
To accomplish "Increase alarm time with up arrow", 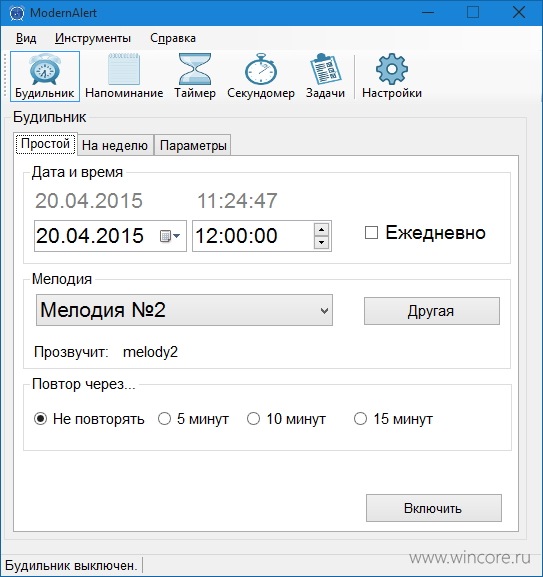I will (322, 230).
